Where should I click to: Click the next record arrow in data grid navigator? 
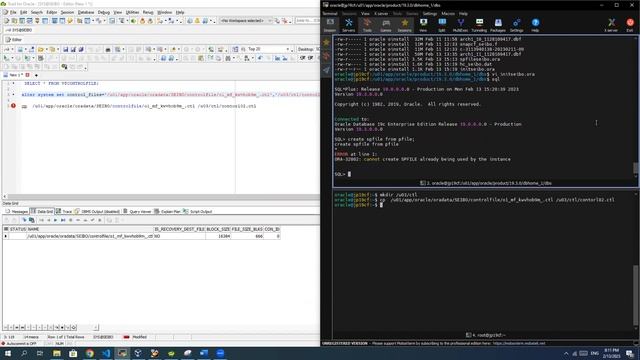pyautogui.click(x=56, y=220)
